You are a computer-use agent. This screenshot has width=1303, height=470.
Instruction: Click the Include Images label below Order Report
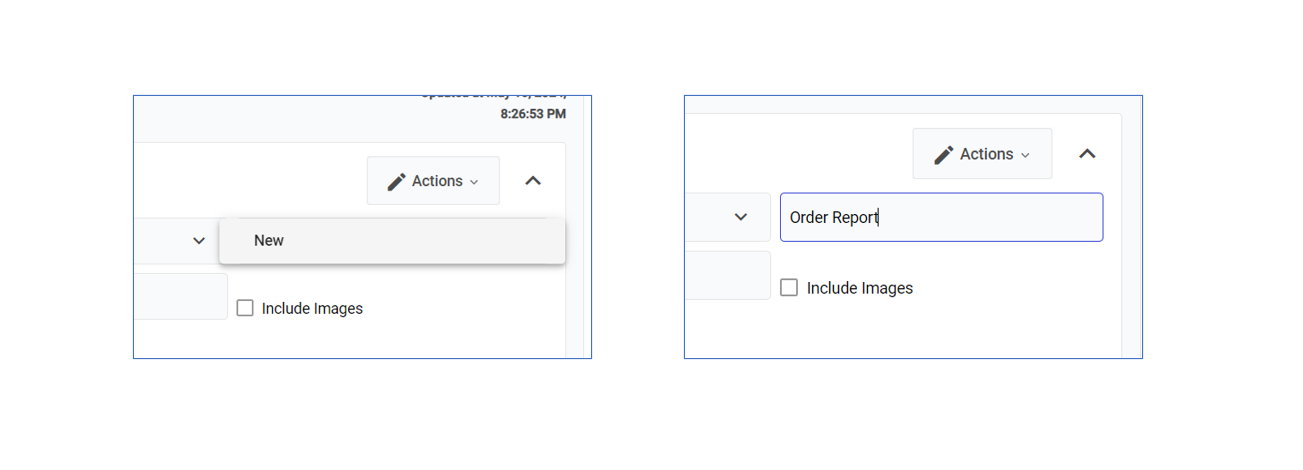(x=859, y=288)
